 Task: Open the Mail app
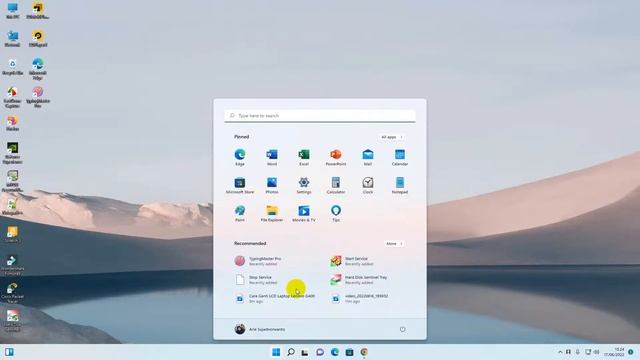[x=368, y=157]
